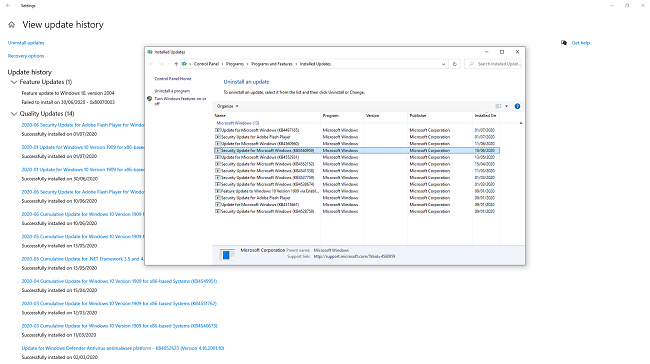
Task: Click icon of update row installed 13/05/2020
Action: [217, 157]
